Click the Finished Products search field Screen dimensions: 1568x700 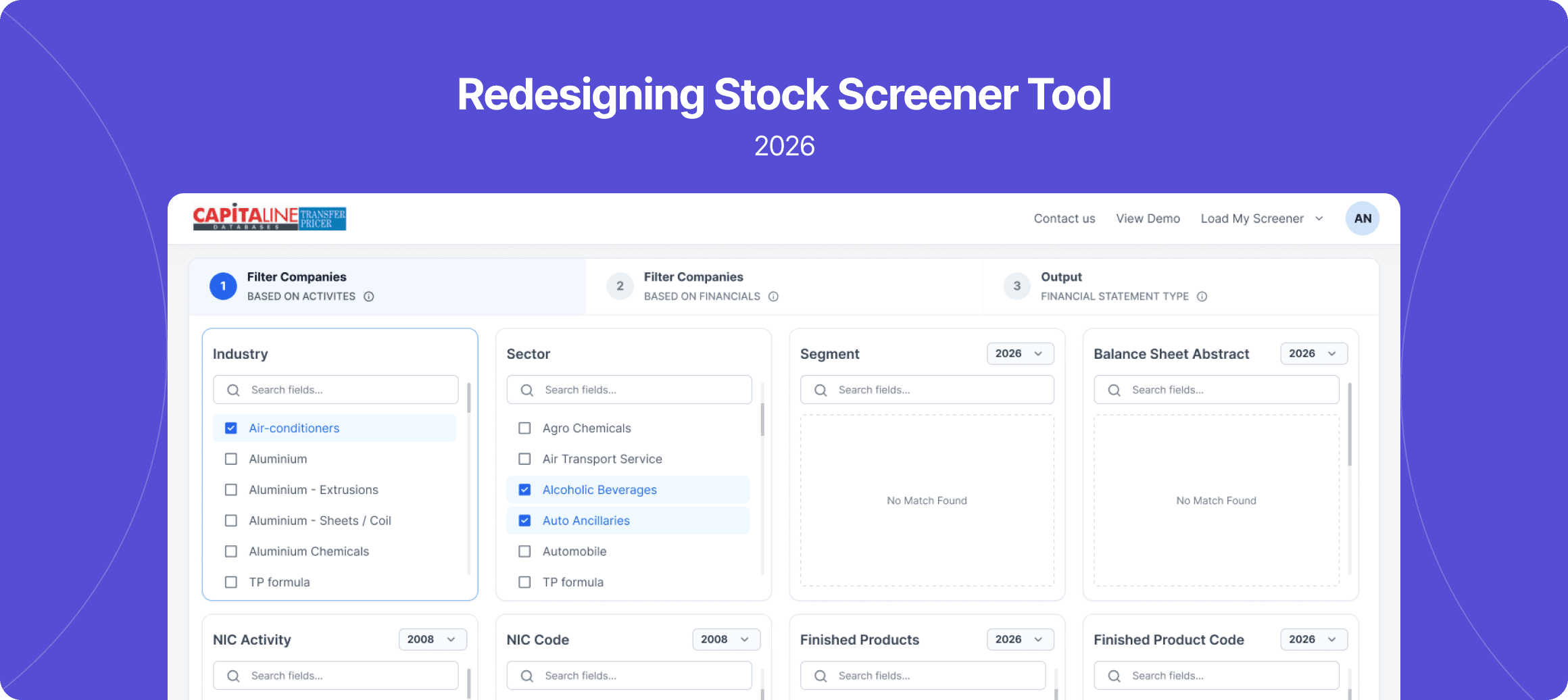pos(923,676)
